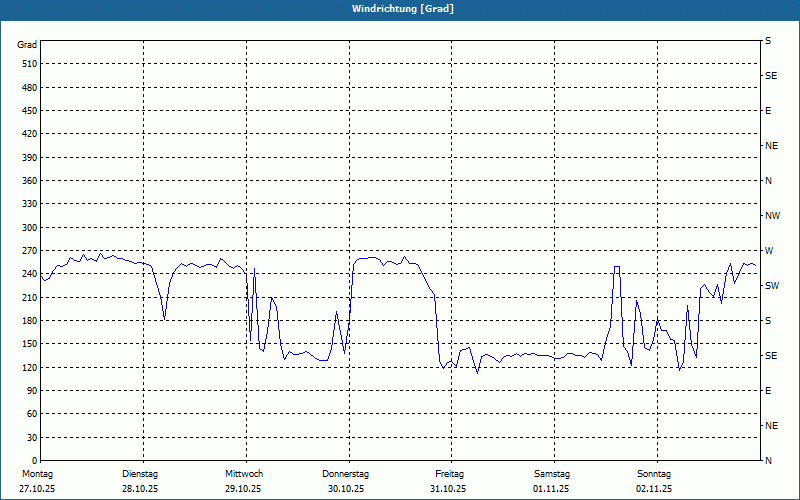Click the Dienstag day label
800x500 pixels.
tap(140, 474)
